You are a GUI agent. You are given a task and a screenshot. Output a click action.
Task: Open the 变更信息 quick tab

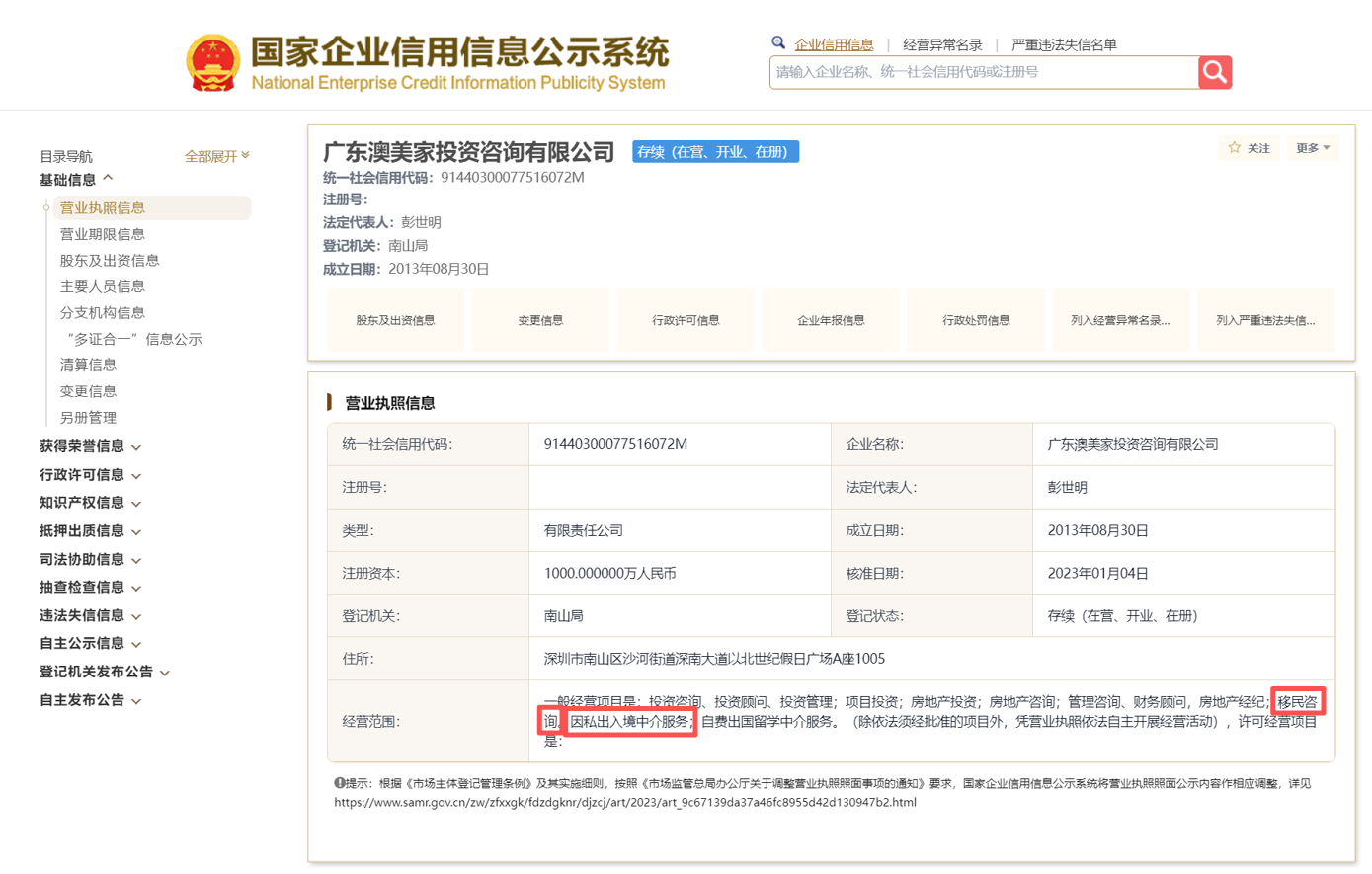pyautogui.click(x=540, y=320)
